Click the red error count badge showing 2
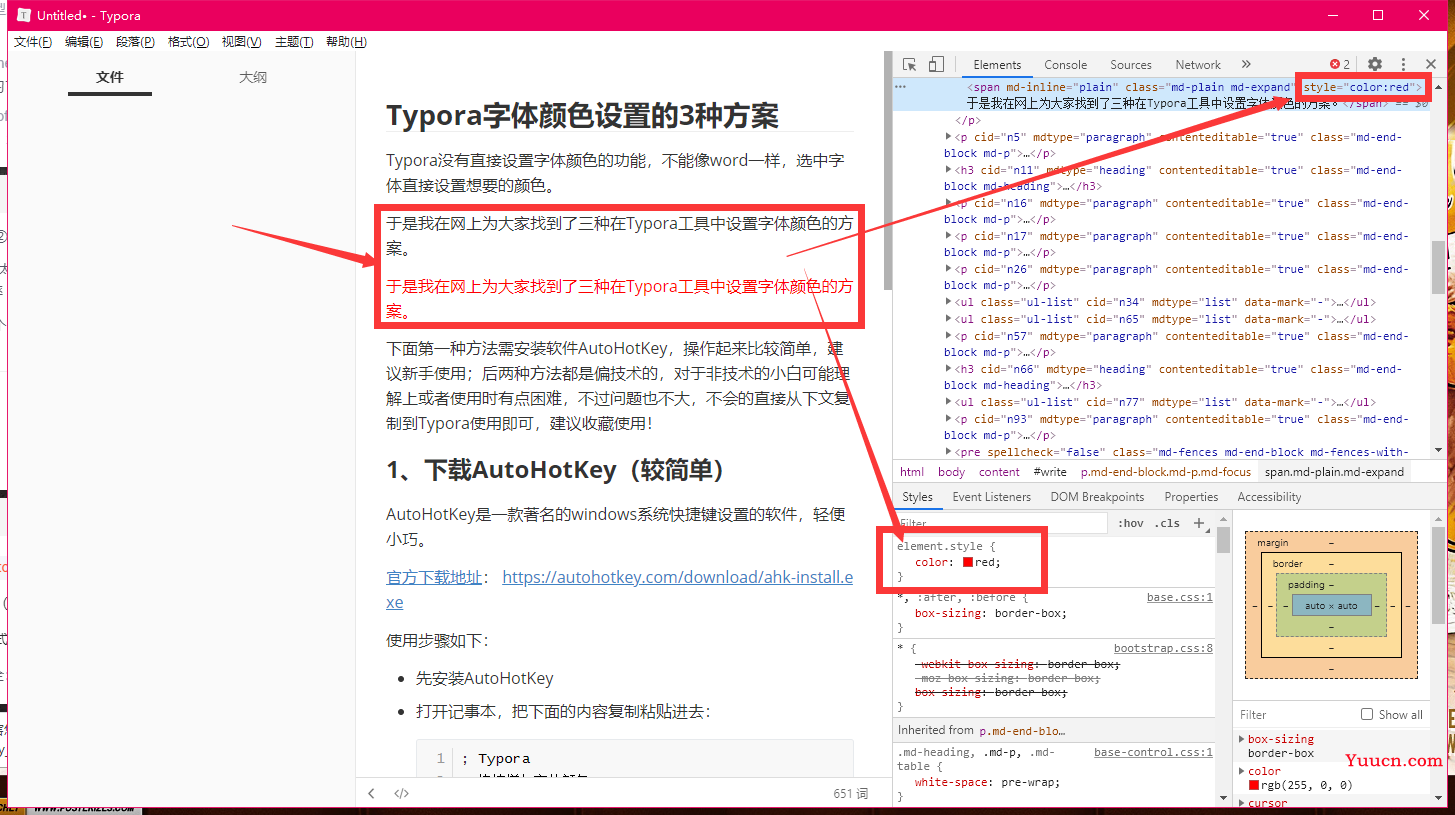This screenshot has width=1455, height=815. [x=1340, y=64]
